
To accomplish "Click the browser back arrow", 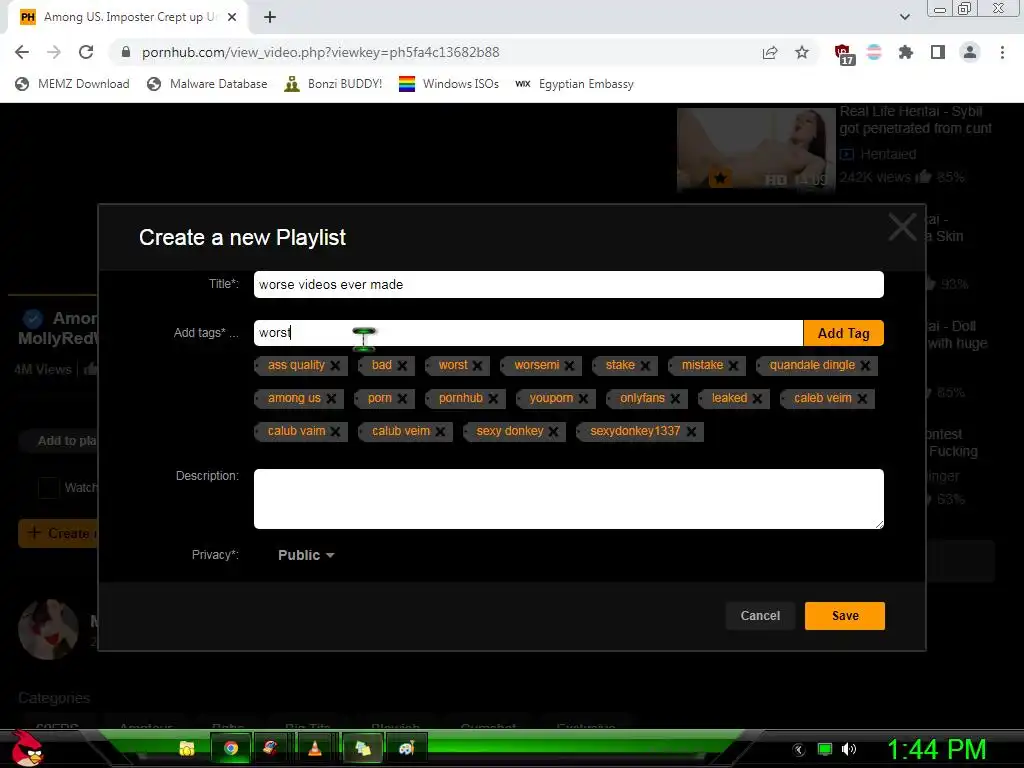I will click(22, 52).
